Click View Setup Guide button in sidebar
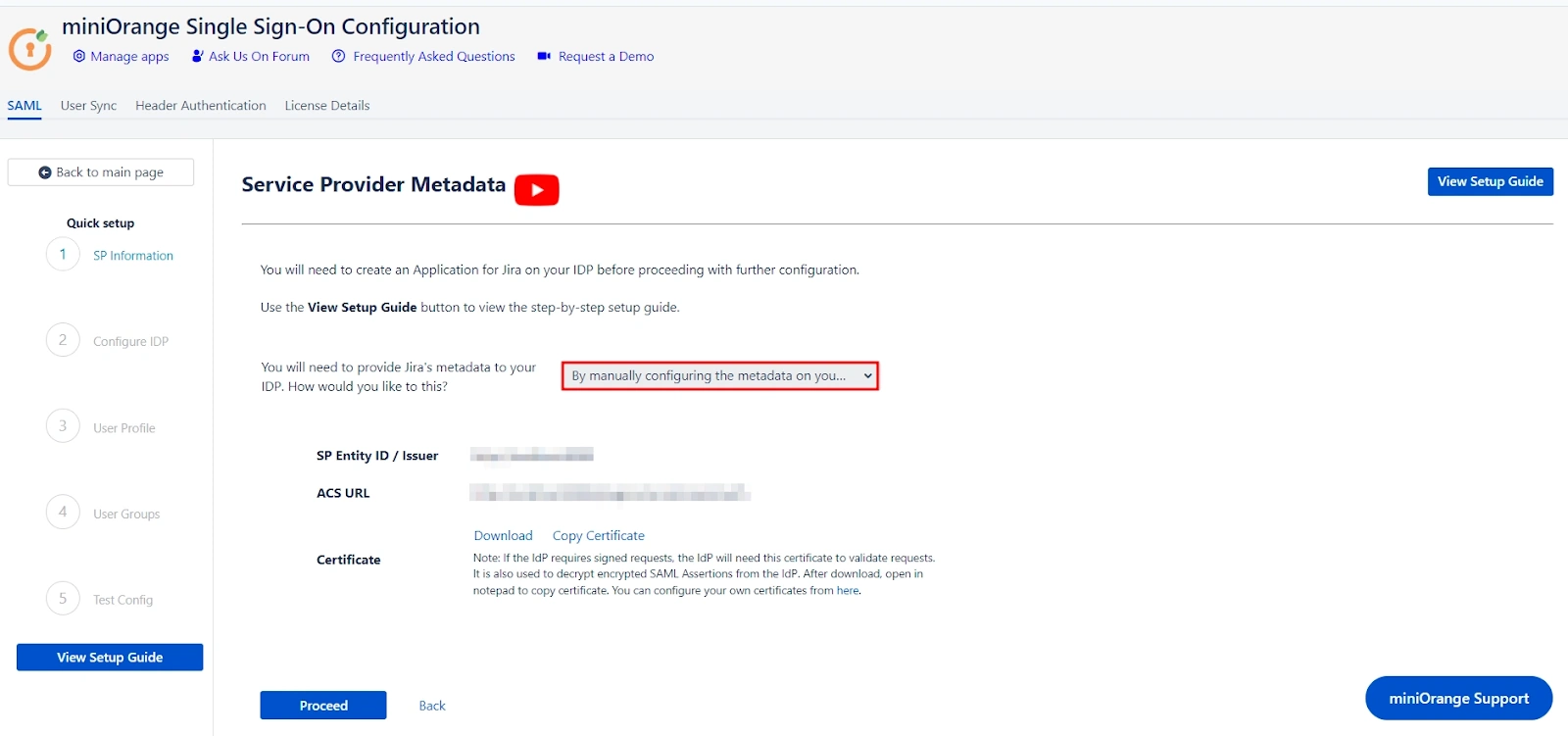Screen dimensions: 1568x736 [x=110, y=658]
